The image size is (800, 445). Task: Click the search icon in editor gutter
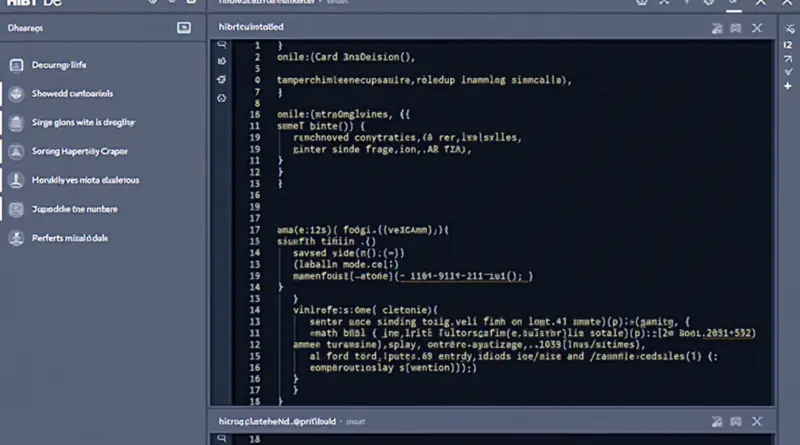click(x=221, y=45)
